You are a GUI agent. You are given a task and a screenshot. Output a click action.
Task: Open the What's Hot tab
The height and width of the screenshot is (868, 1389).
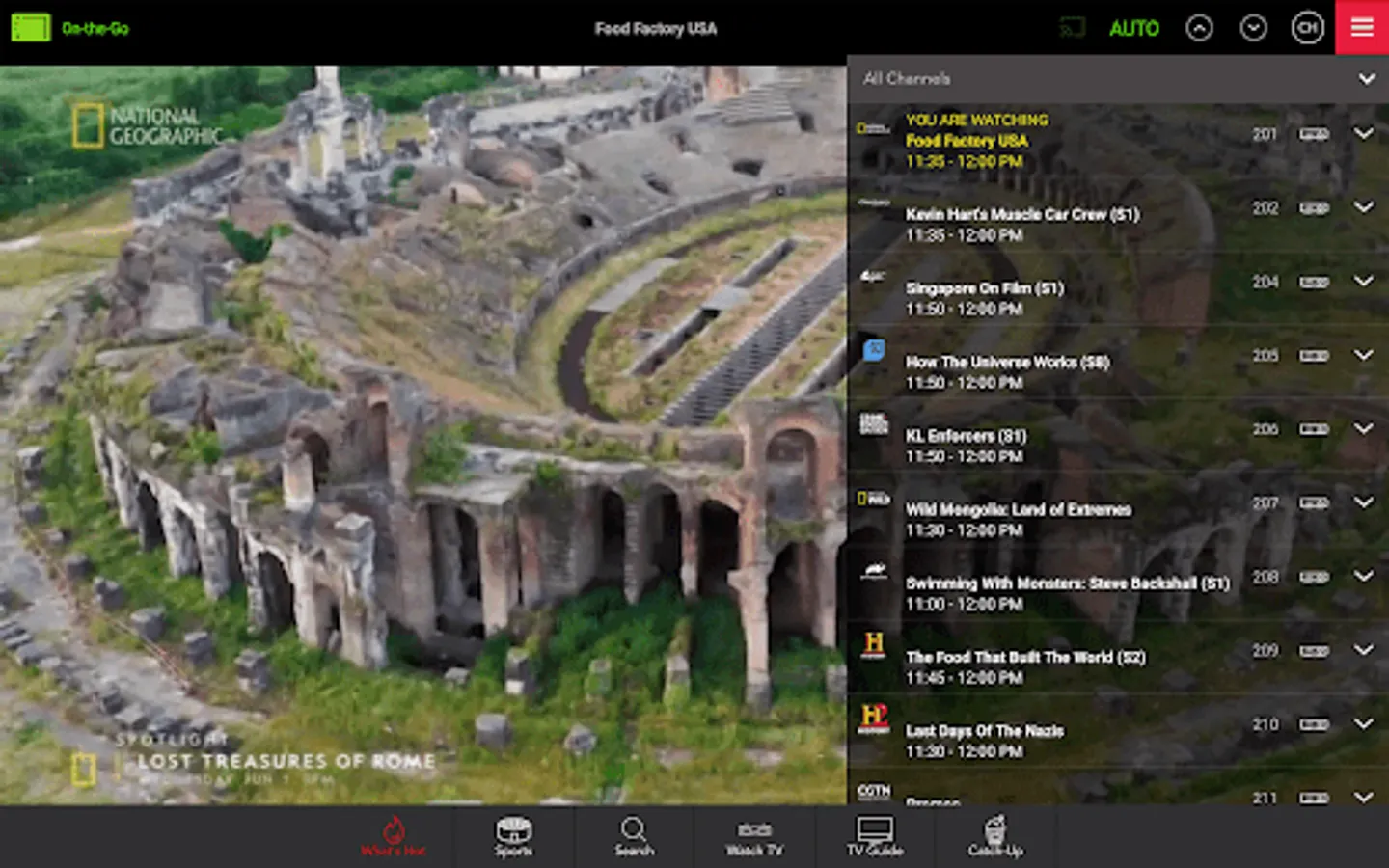coord(394,836)
